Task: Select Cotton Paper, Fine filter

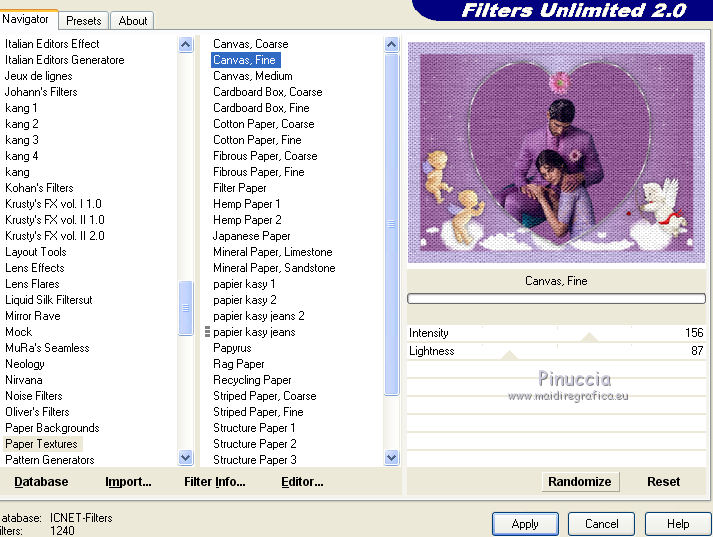Action: (257, 140)
